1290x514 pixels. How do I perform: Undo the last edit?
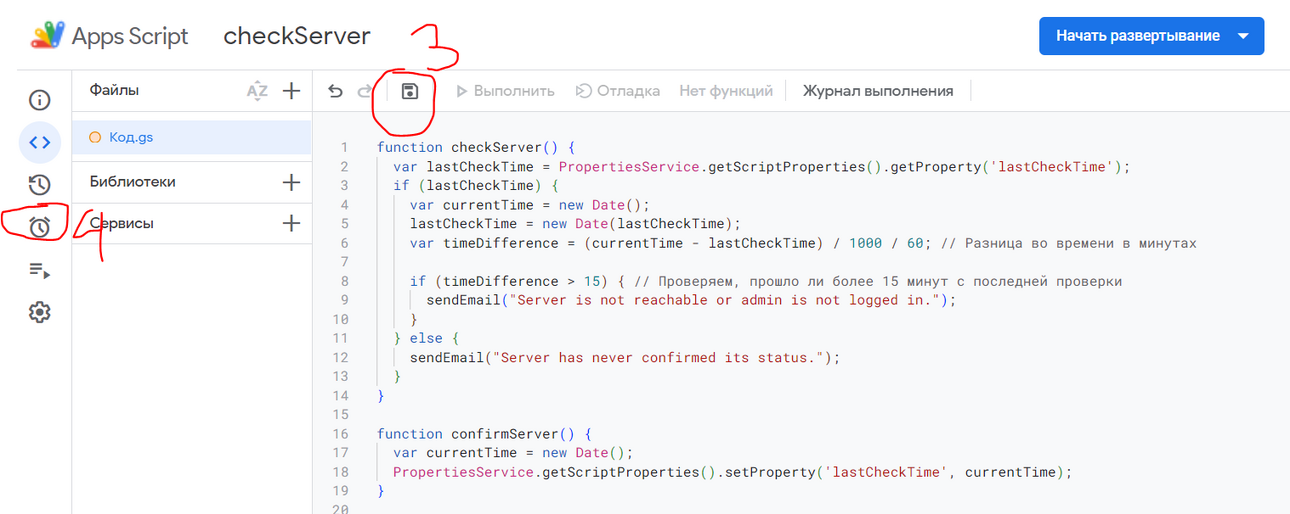click(x=336, y=91)
